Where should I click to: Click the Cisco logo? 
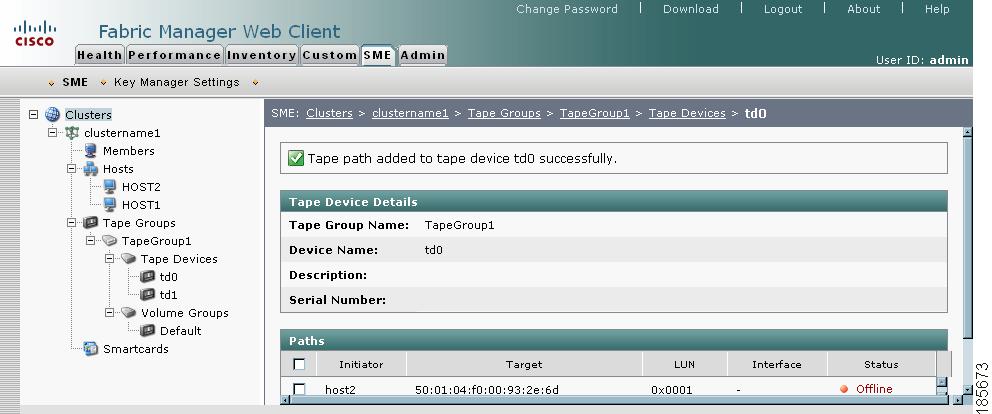click(x=35, y=34)
